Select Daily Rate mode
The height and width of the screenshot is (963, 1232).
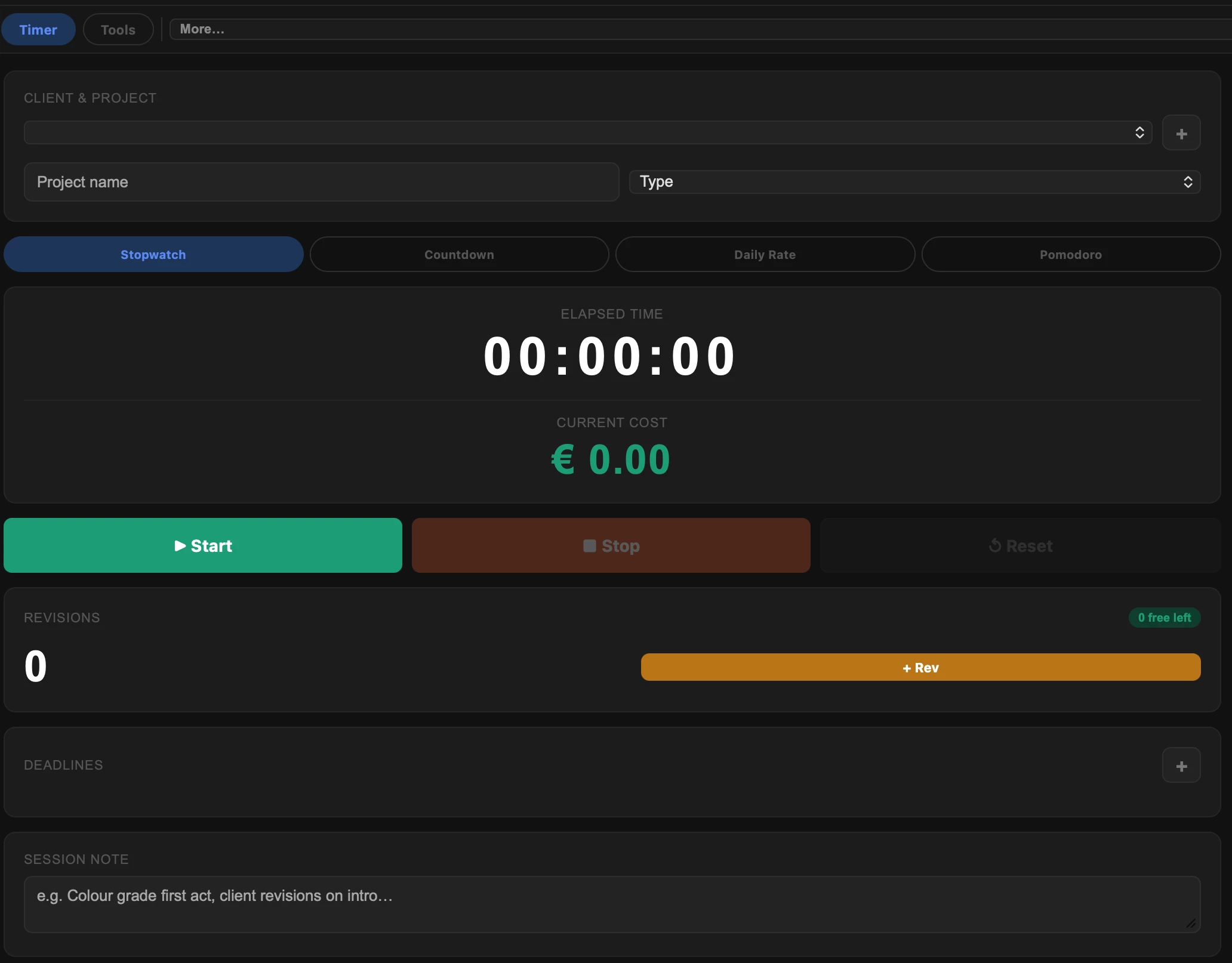(x=765, y=255)
